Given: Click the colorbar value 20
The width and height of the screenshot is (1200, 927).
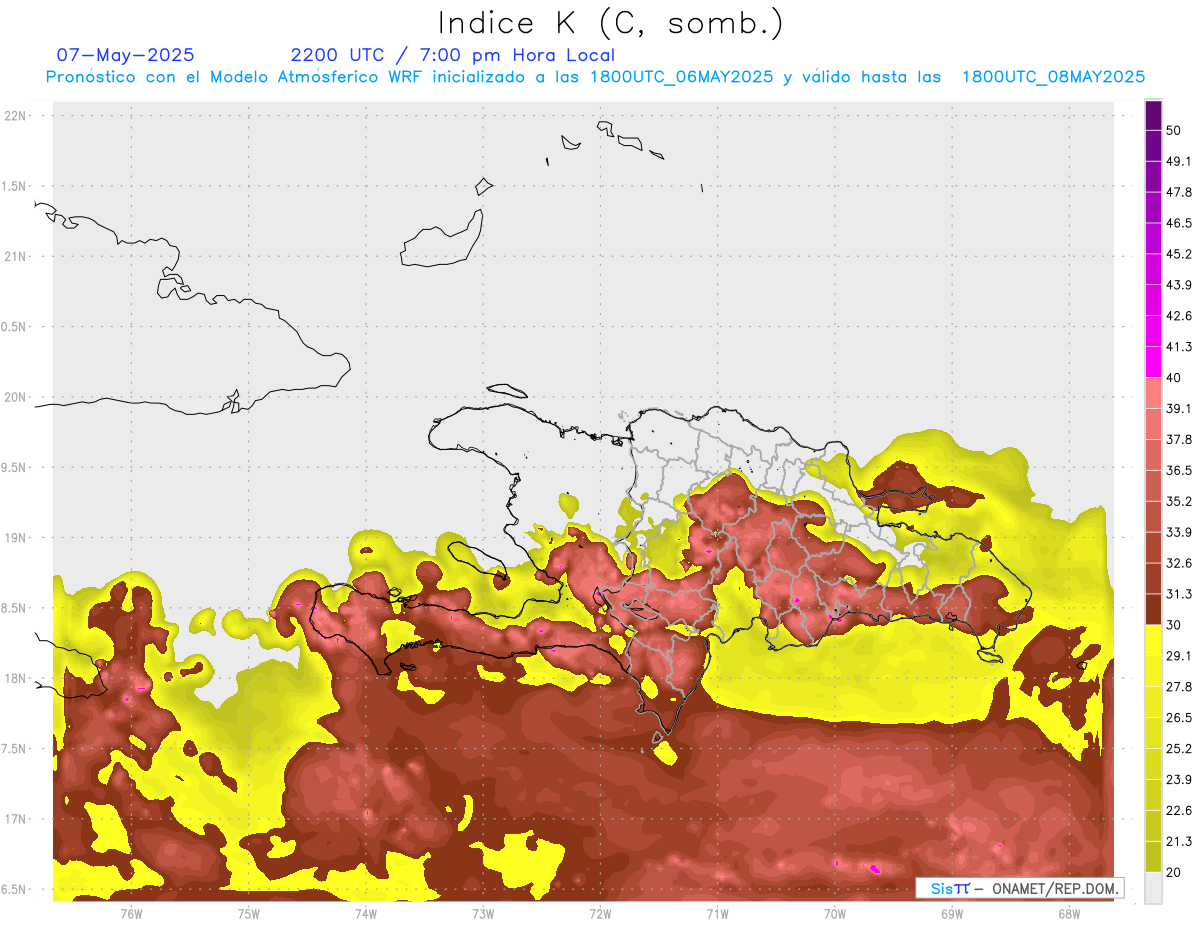Looking at the screenshot, I should (x=1174, y=872).
